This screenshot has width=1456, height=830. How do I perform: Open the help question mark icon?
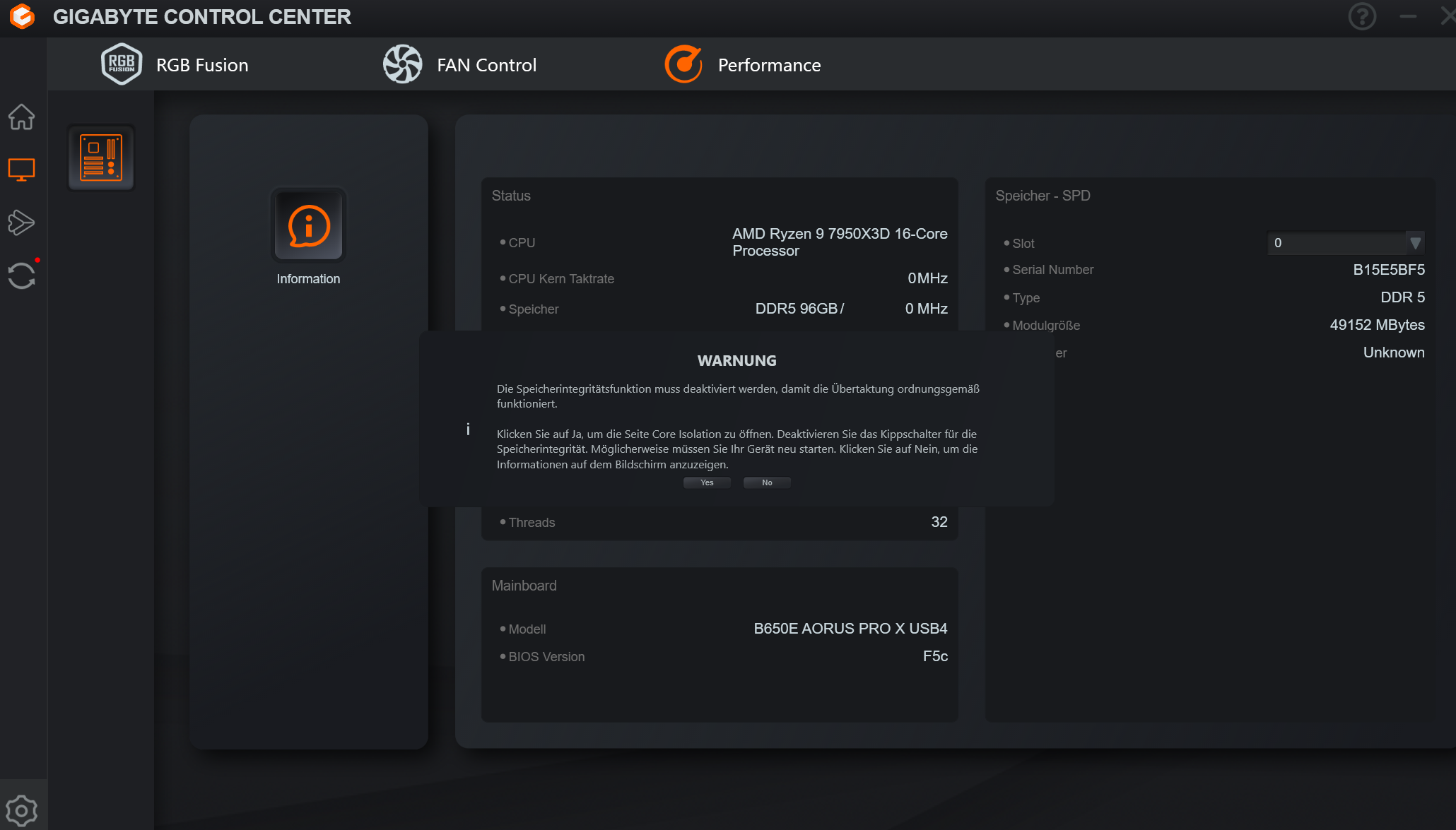click(1362, 16)
